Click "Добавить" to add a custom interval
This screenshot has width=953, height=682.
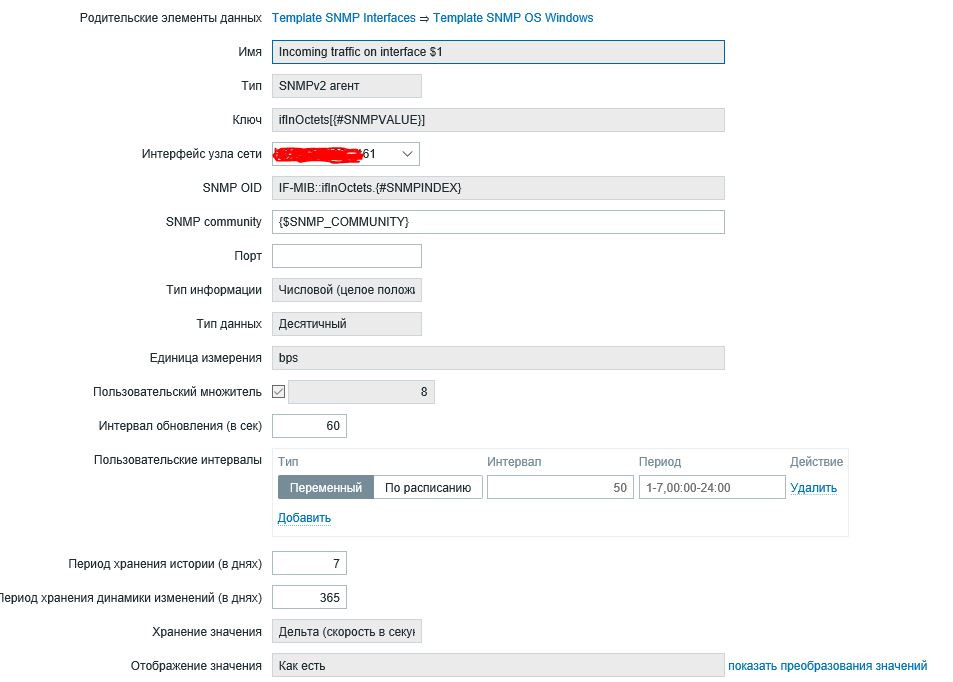(304, 518)
